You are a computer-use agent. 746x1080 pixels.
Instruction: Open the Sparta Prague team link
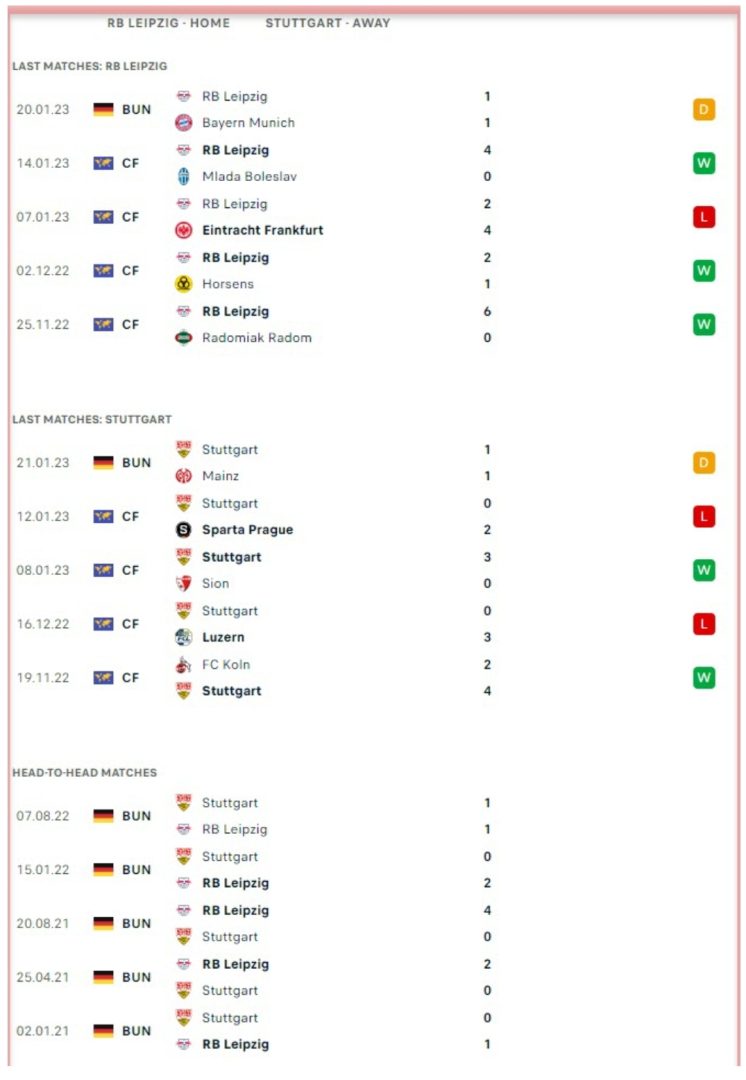(247, 530)
